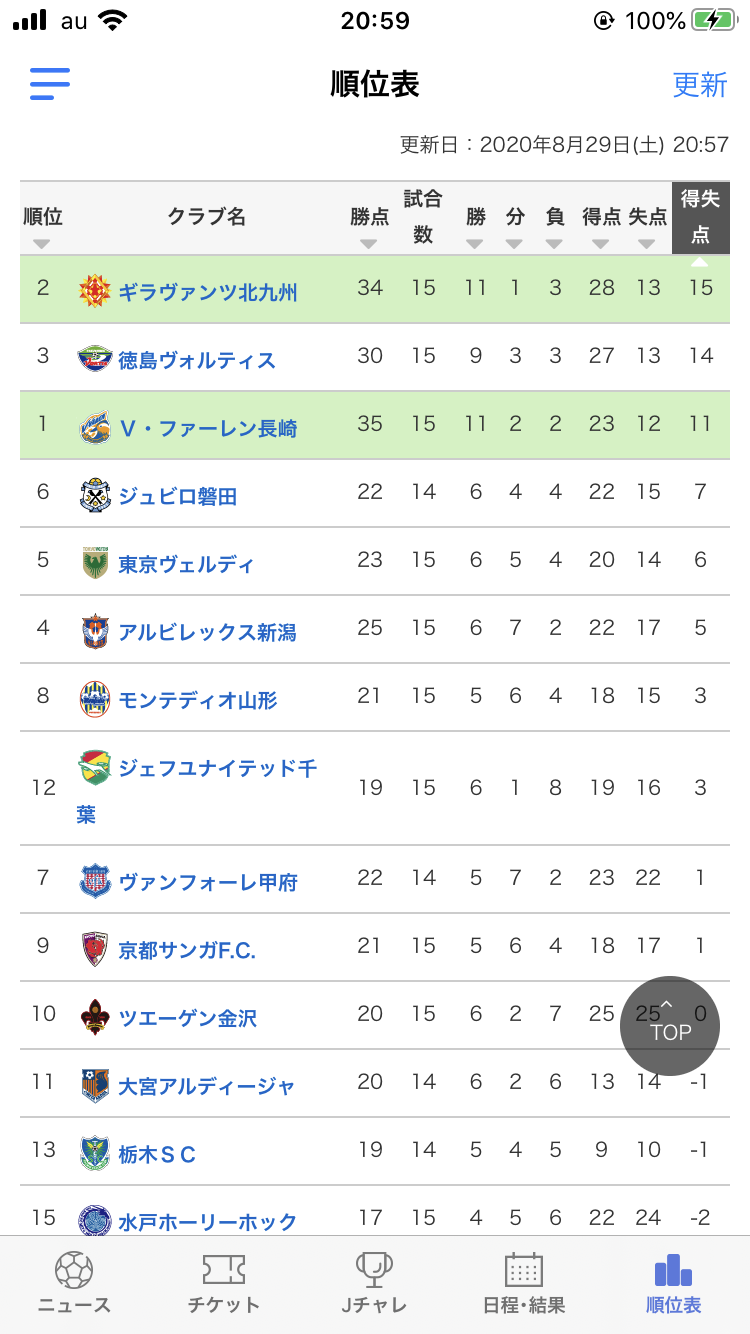
Task: Sort table by 勝点 column
Action: tap(369, 227)
